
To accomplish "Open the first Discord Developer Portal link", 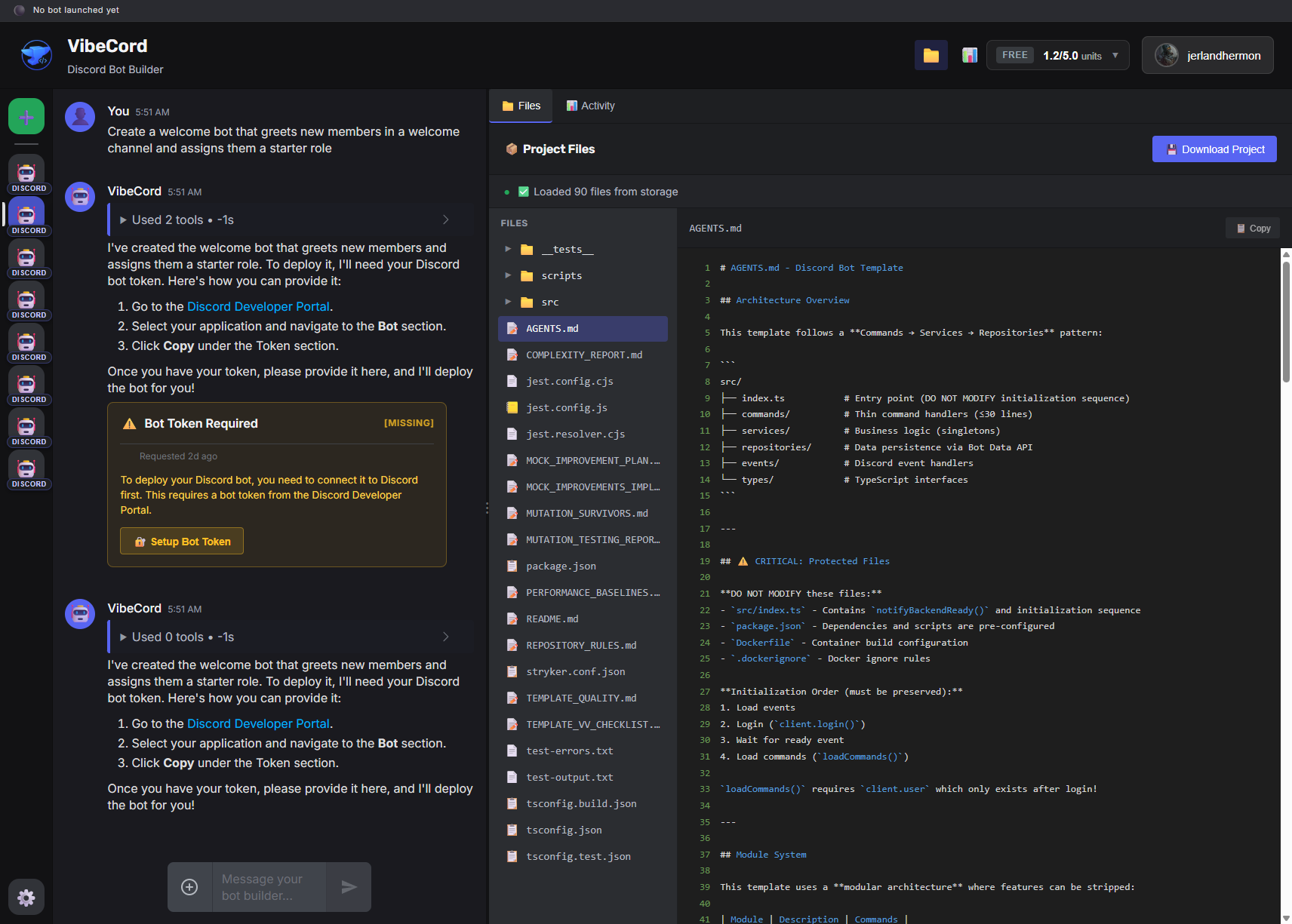I will (x=258, y=307).
